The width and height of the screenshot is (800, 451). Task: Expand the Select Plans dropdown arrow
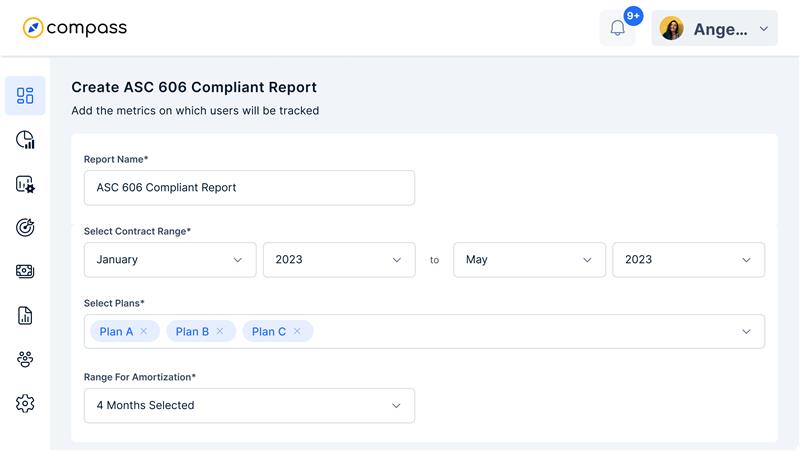click(746, 332)
